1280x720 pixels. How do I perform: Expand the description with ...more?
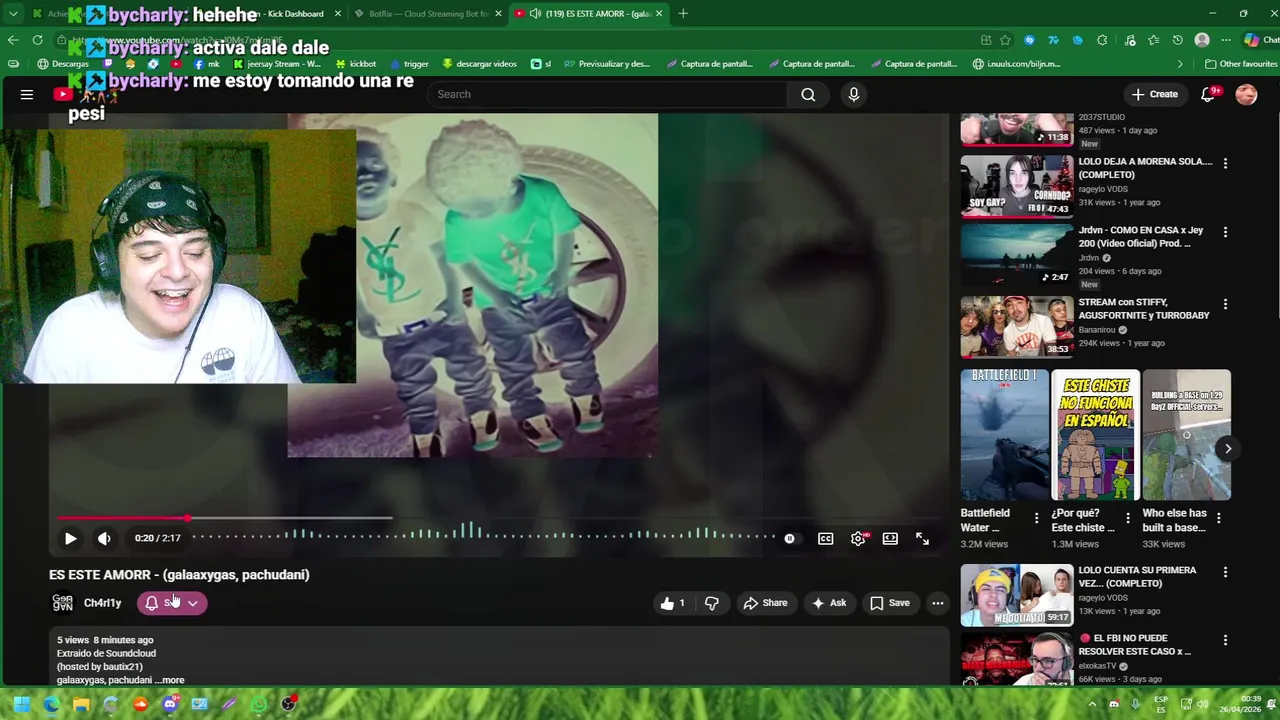click(169, 680)
